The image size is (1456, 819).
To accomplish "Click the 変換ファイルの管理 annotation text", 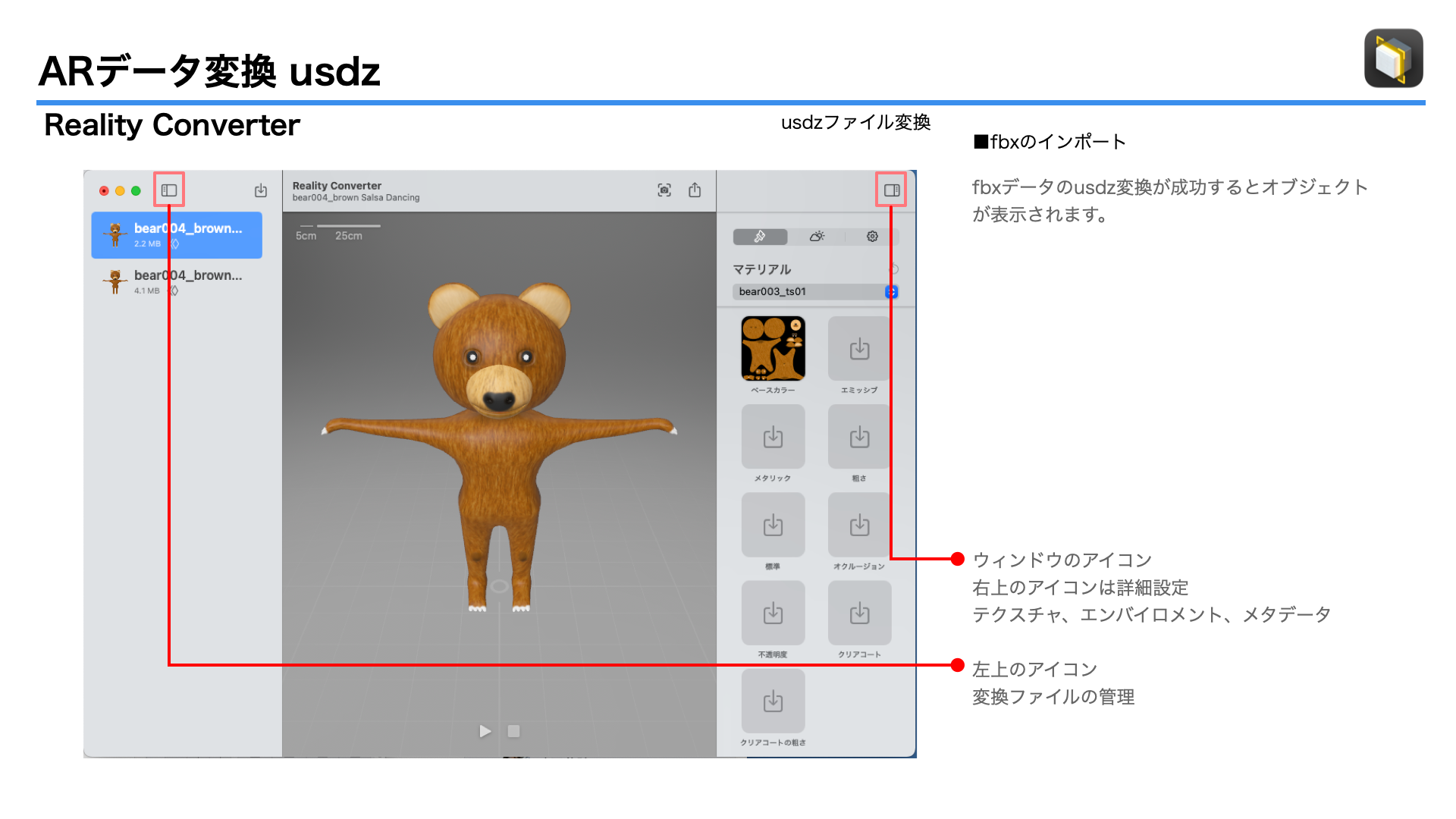I will tap(1053, 697).
